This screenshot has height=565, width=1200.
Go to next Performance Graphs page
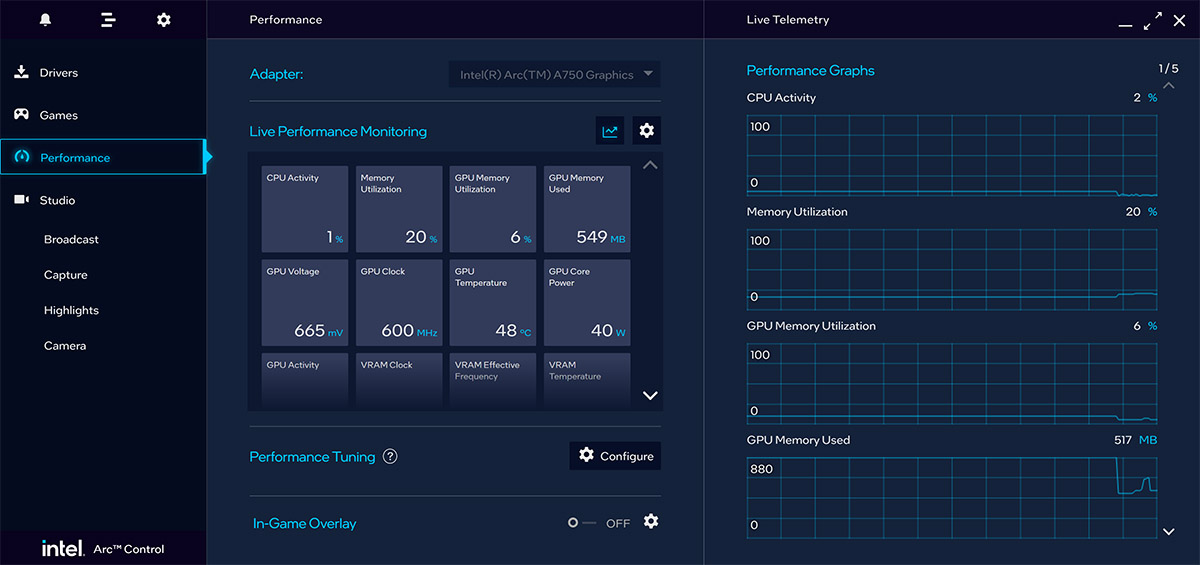pos(1169,532)
